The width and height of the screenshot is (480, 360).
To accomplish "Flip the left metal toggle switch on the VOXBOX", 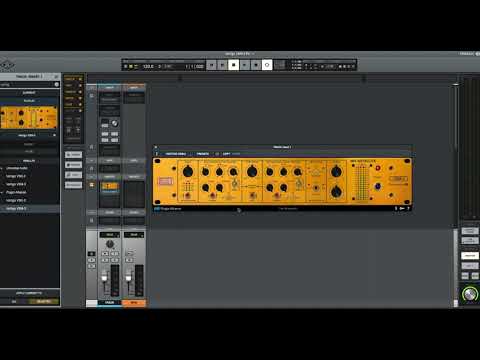I will pyautogui.click(x=235, y=183).
